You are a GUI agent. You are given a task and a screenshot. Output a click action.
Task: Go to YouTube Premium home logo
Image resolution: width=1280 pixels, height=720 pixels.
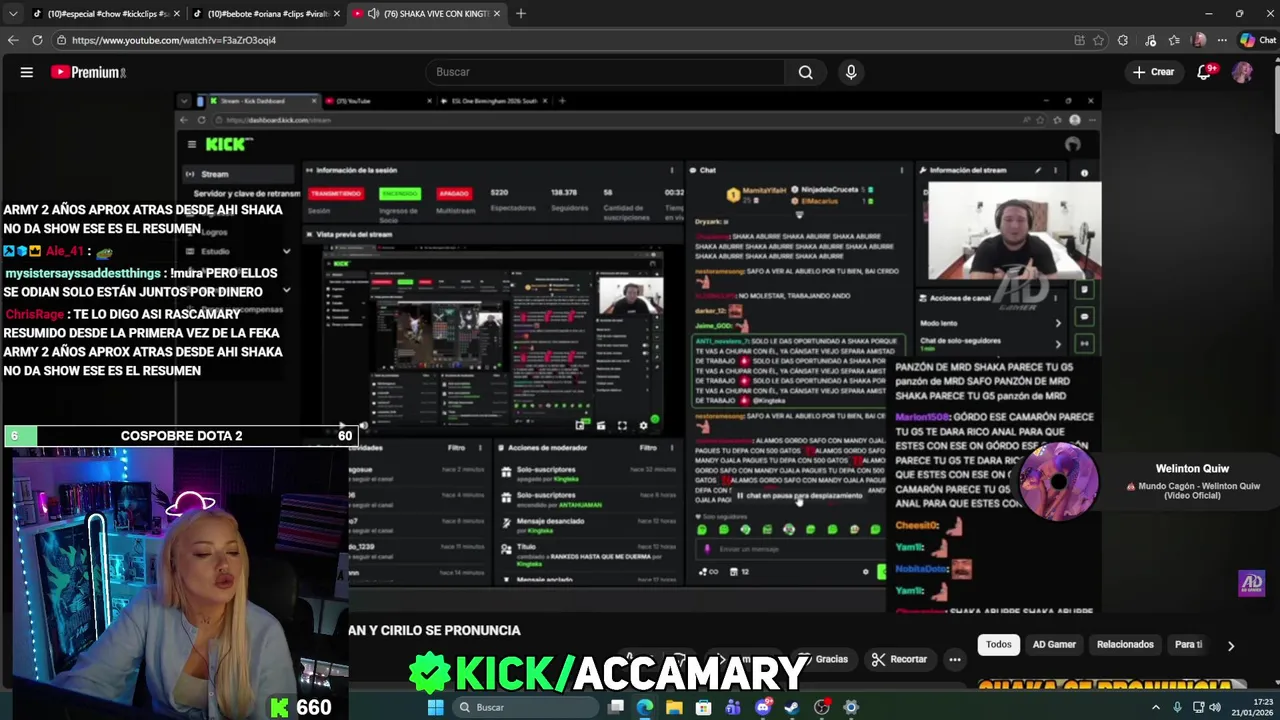click(88, 72)
